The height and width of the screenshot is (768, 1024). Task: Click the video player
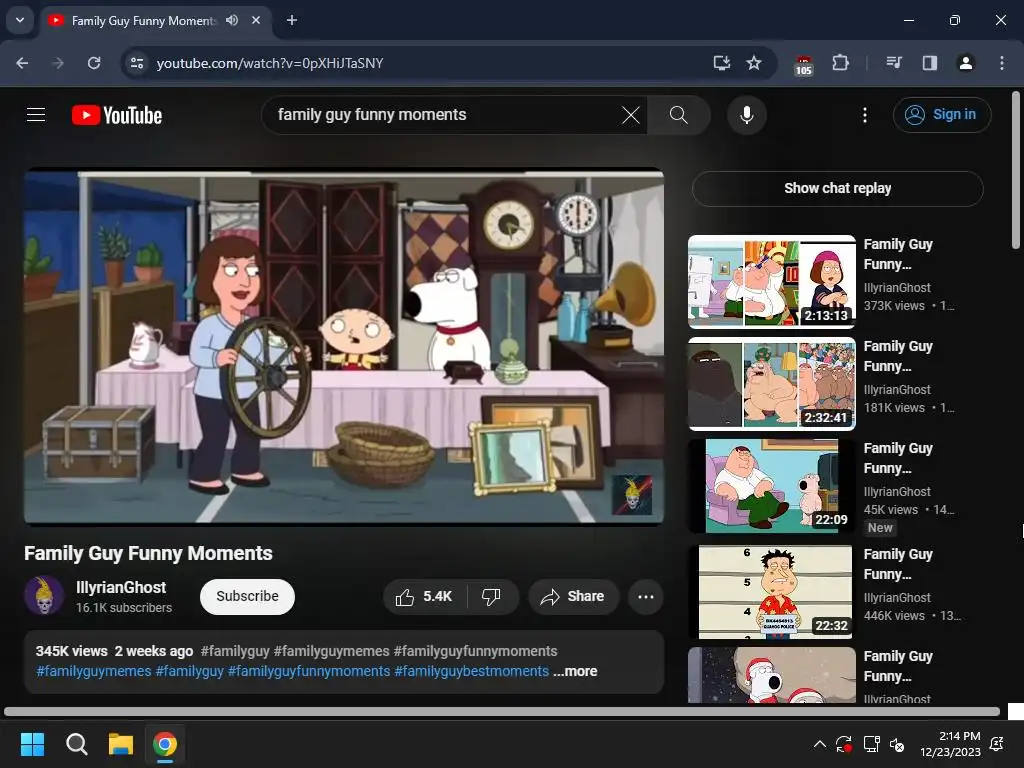click(344, 346)
